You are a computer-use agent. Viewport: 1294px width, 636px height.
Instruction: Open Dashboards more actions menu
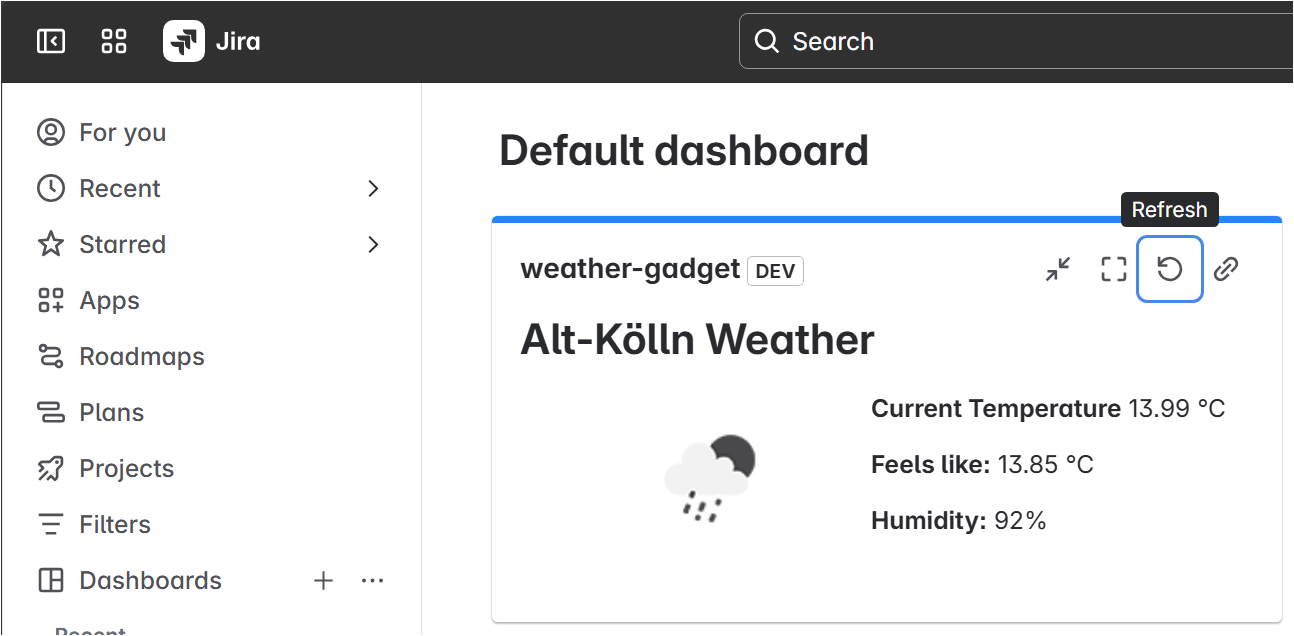(372, 580)
